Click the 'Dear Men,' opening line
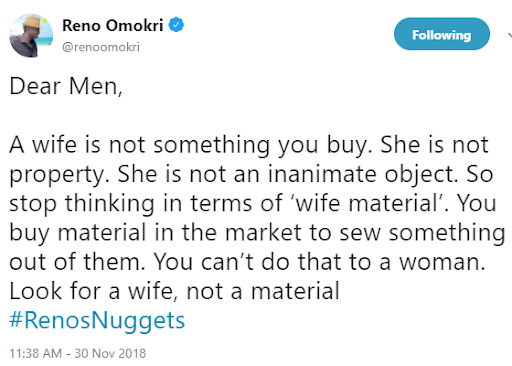 (66, 86)
